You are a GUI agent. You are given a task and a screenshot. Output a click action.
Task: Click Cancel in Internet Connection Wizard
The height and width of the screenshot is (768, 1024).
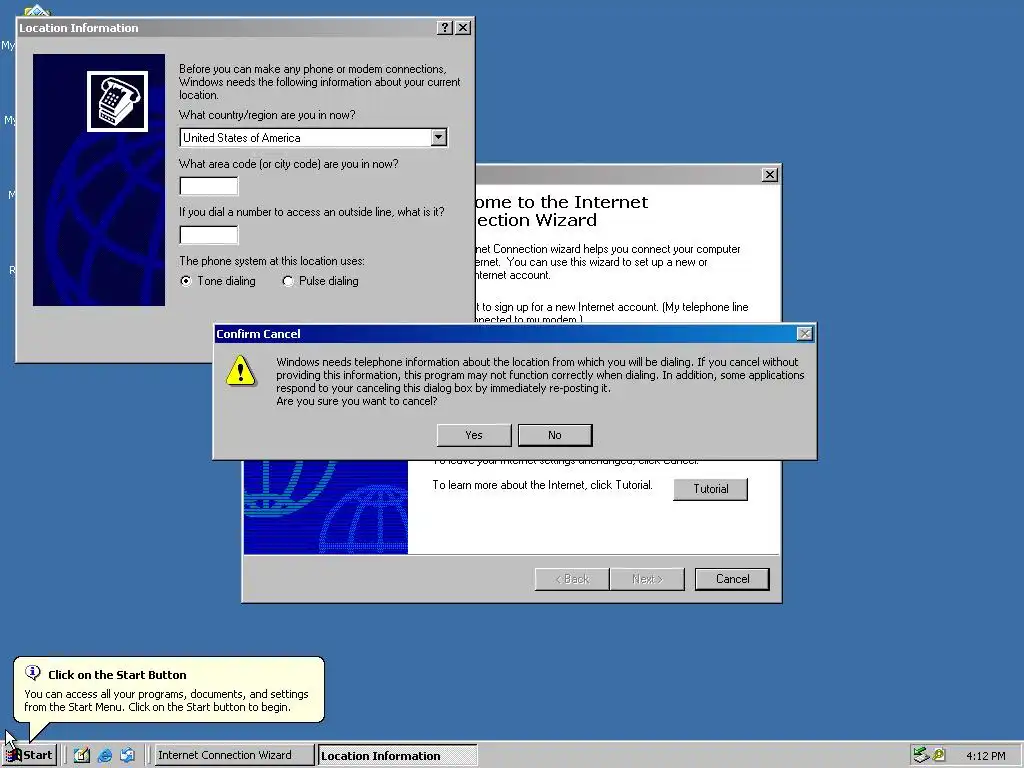[x=732, y=579]
